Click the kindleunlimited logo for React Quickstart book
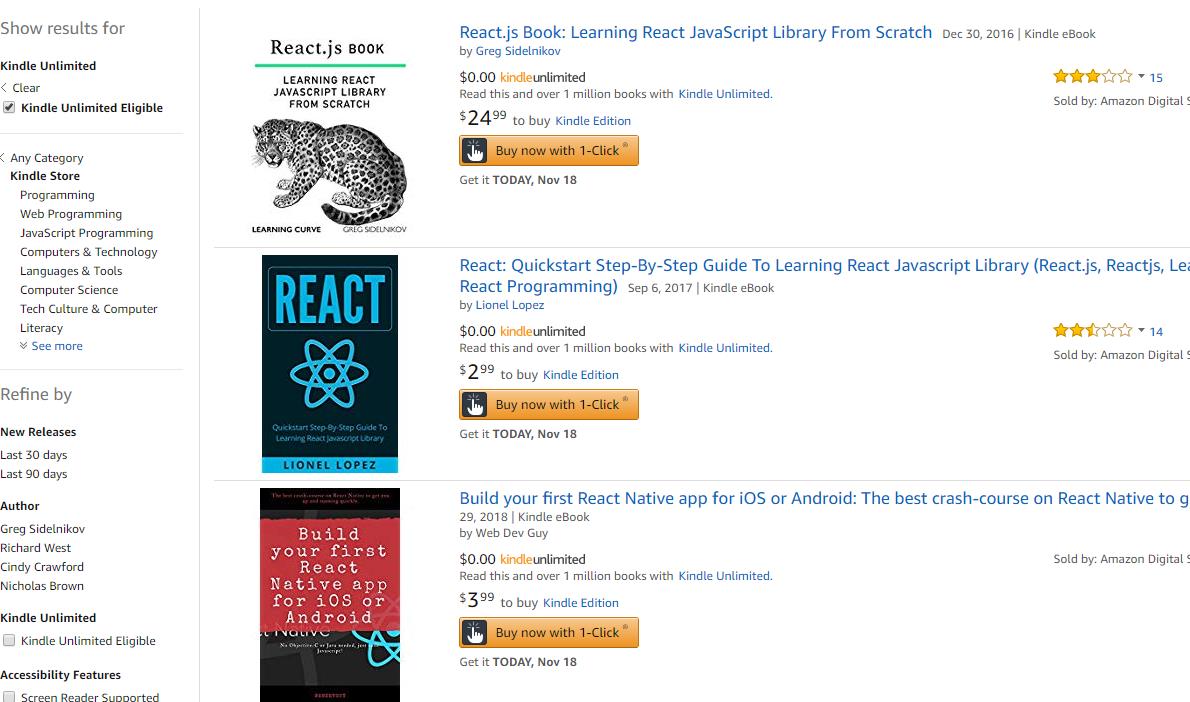The height and width of the screenshot is (702, 1190). pos(542,331)
